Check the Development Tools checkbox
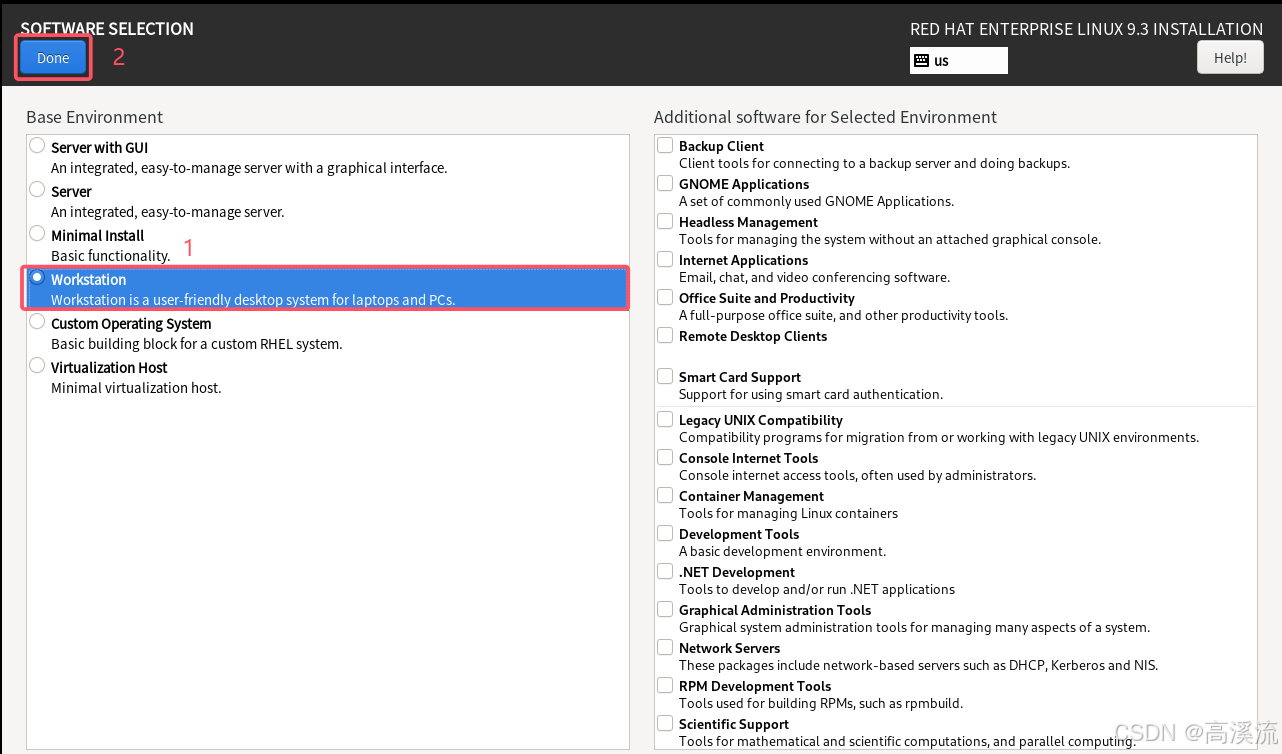Viewport: 1282px width, 754px height. tap(665, 533)
